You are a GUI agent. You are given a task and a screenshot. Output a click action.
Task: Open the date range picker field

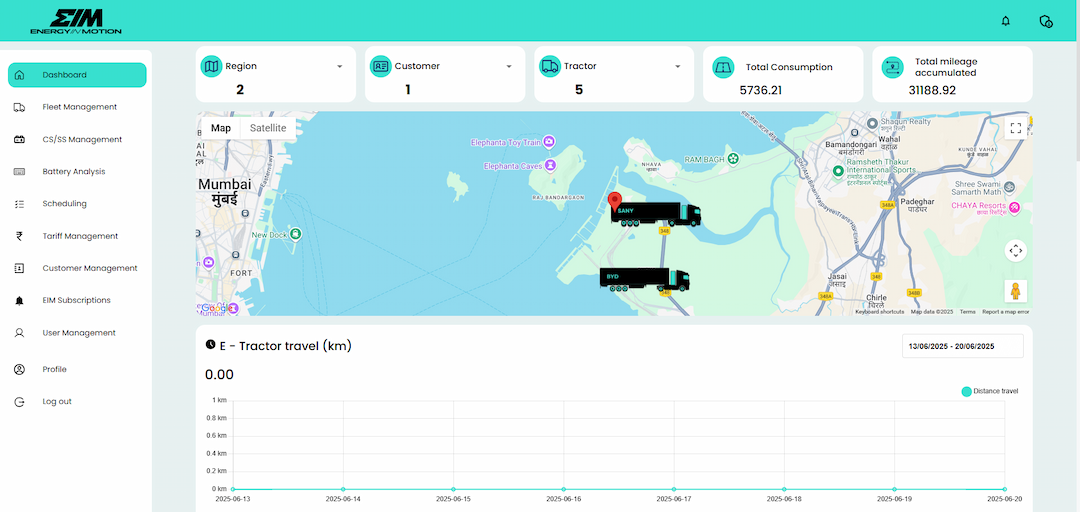pos(962,346)
